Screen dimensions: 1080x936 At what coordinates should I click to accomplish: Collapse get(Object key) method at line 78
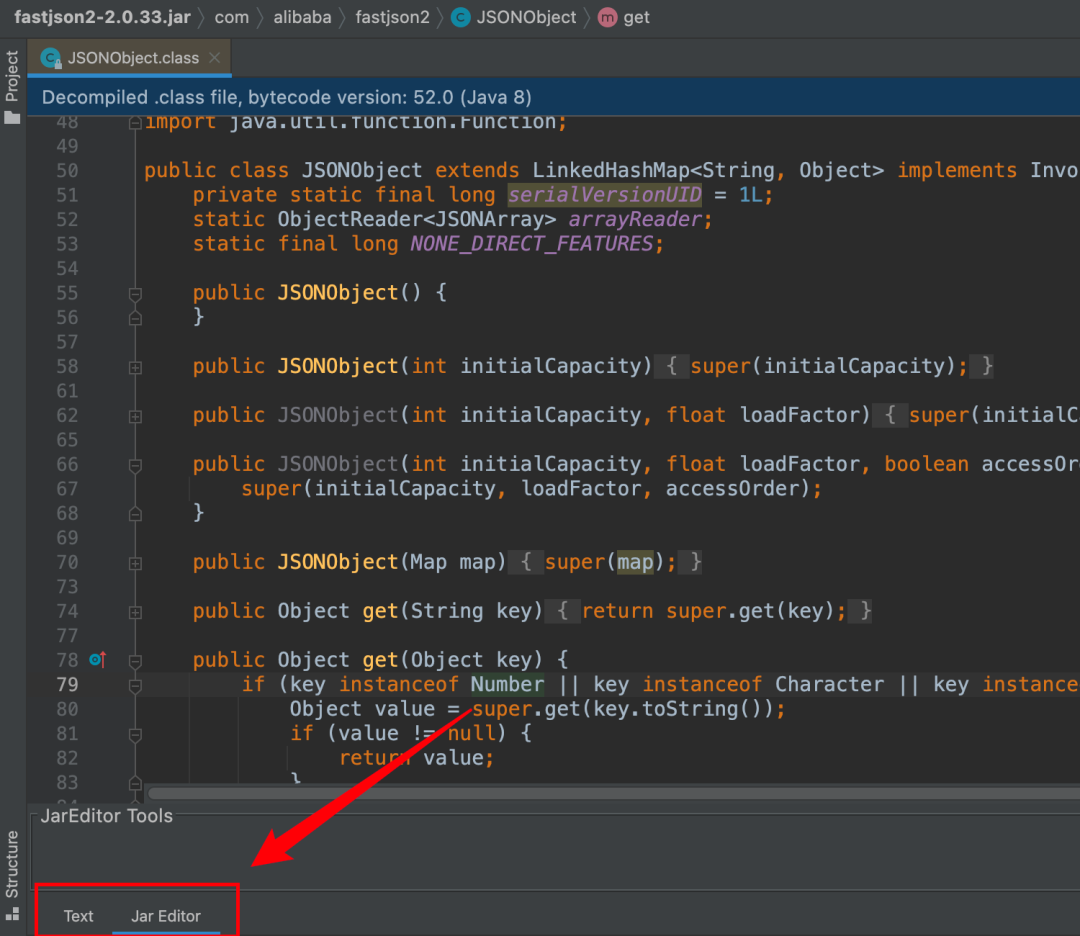(x=136, y=661)
